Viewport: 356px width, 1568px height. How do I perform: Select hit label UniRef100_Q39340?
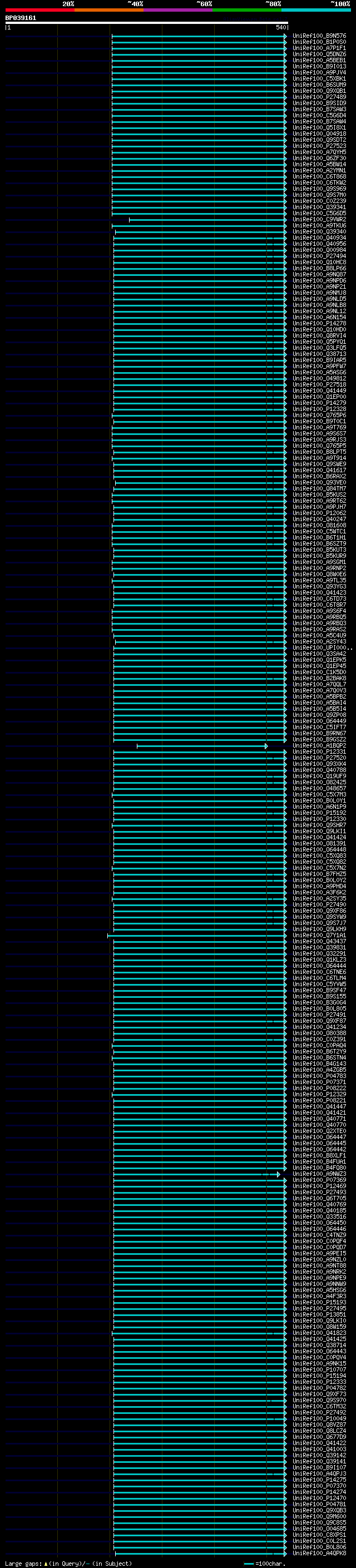319,231
